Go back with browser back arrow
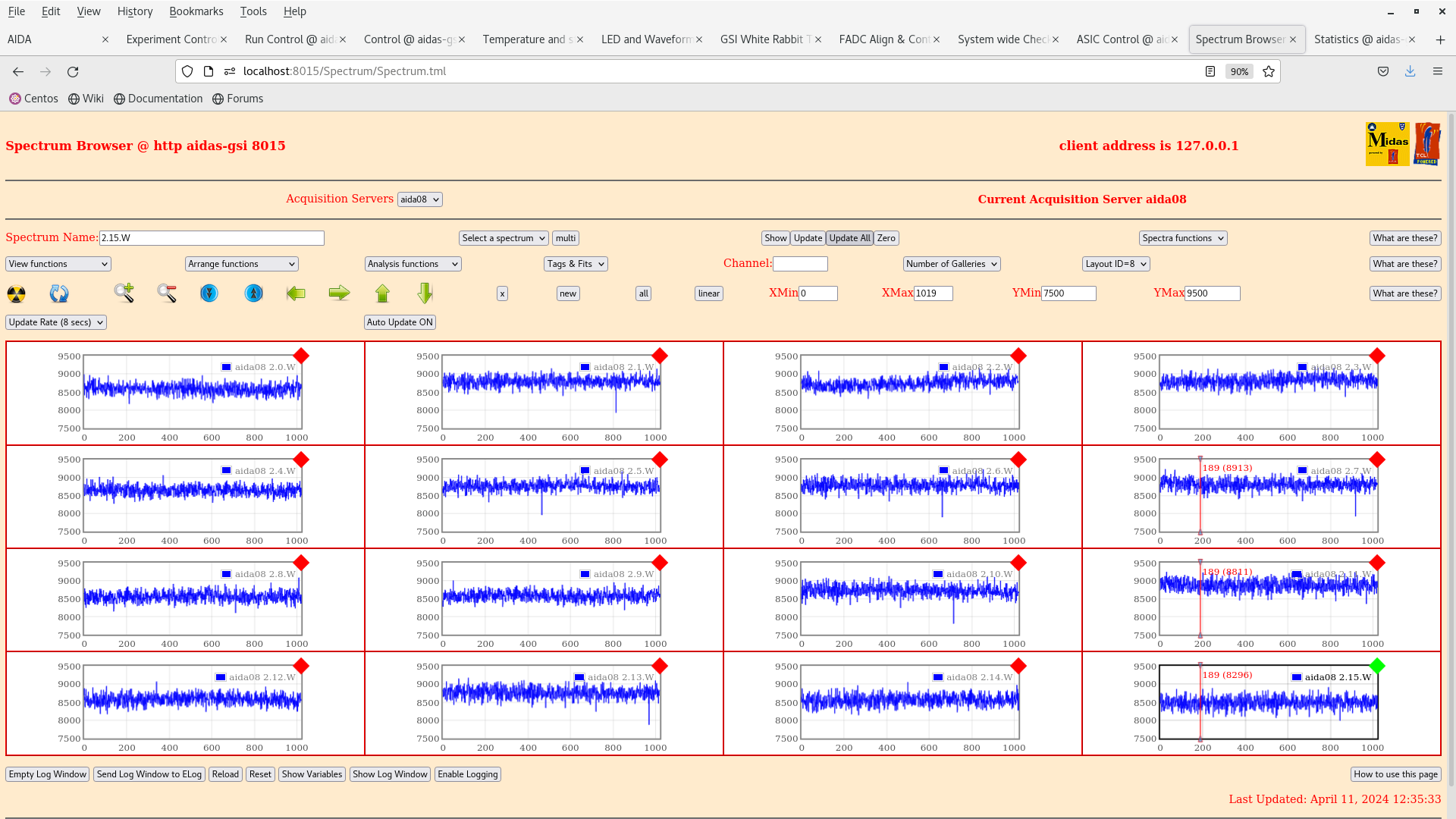1456x819 pixels. pos(18,71)
